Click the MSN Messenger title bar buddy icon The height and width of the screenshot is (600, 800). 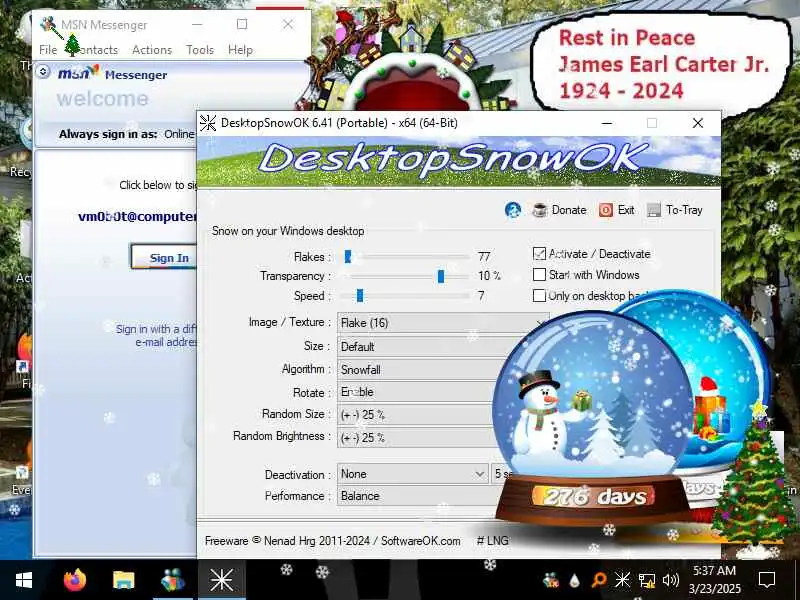pos(48,24)
